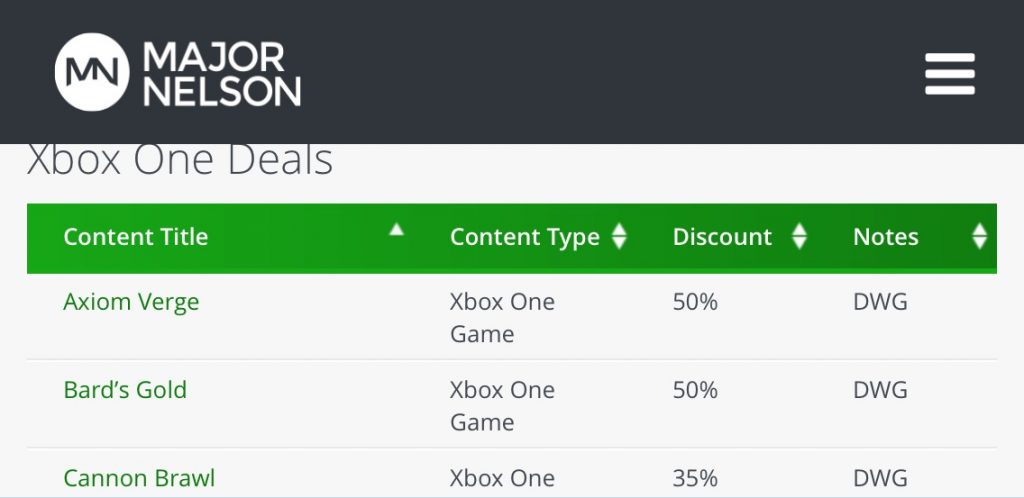
Task: Click the Major Nelson wordmark text
Action: coord(222,74)
